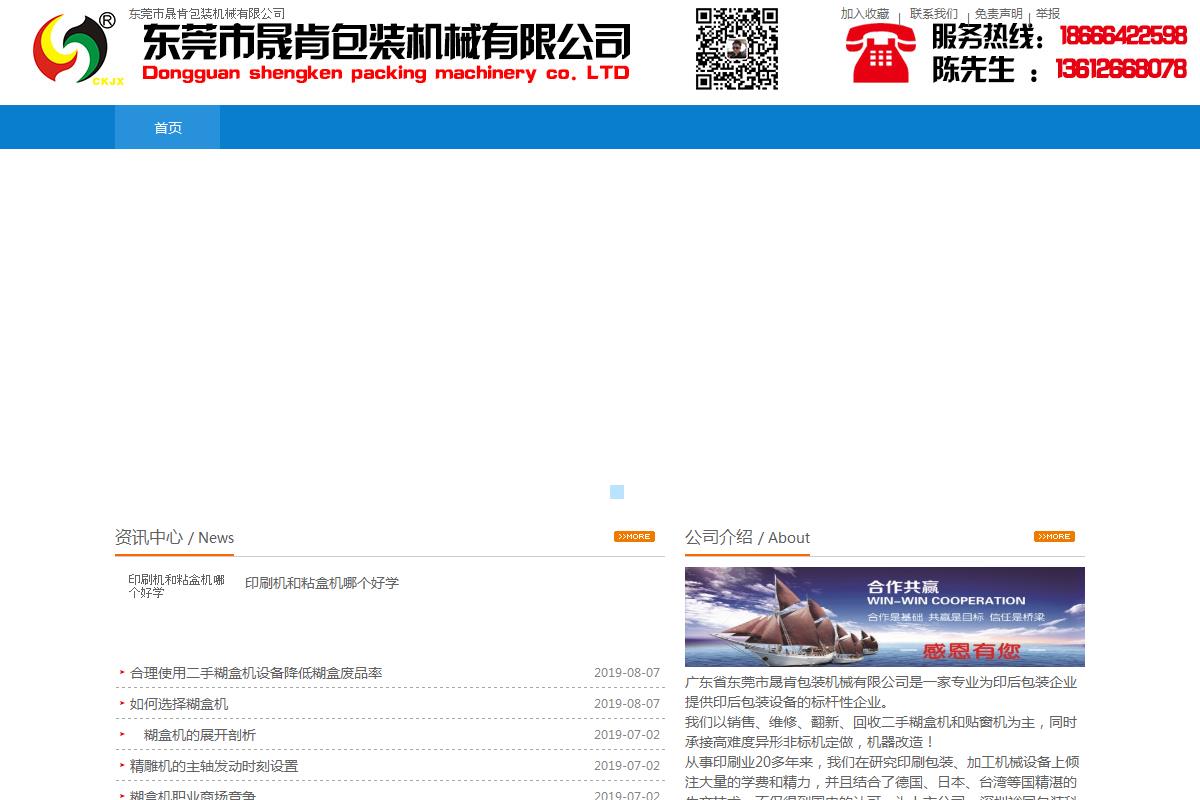Click the service hotline number 18666422598
This screenshot has height=800, width=1200.
click(x=1122, y=36)
